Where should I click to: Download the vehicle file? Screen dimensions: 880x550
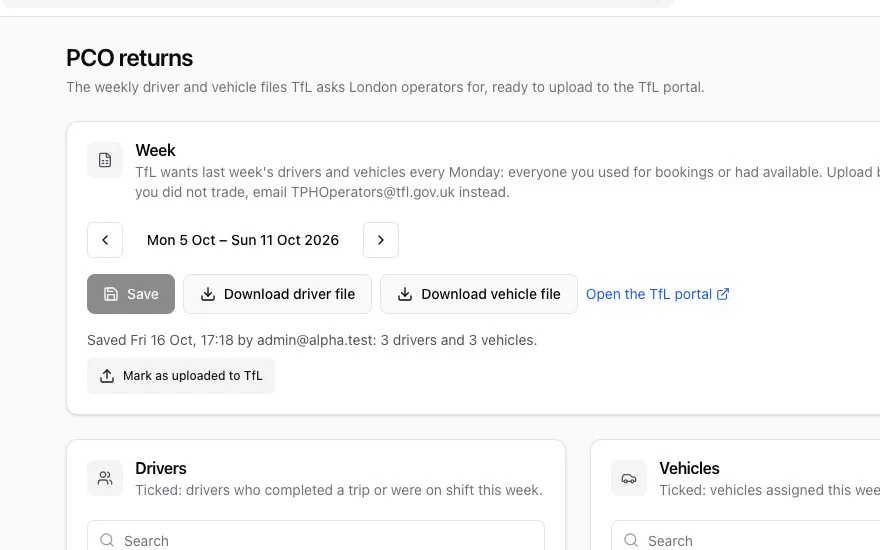[479, 294]
